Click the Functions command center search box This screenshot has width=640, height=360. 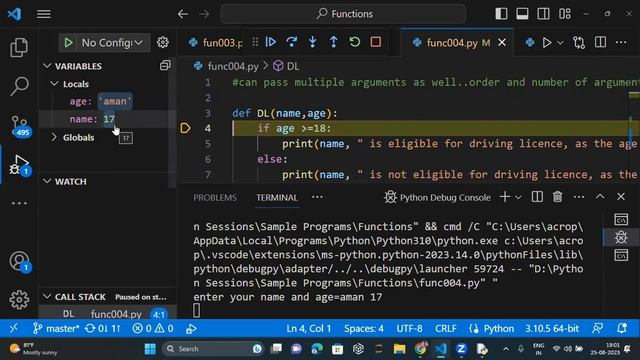coord(343,14)
